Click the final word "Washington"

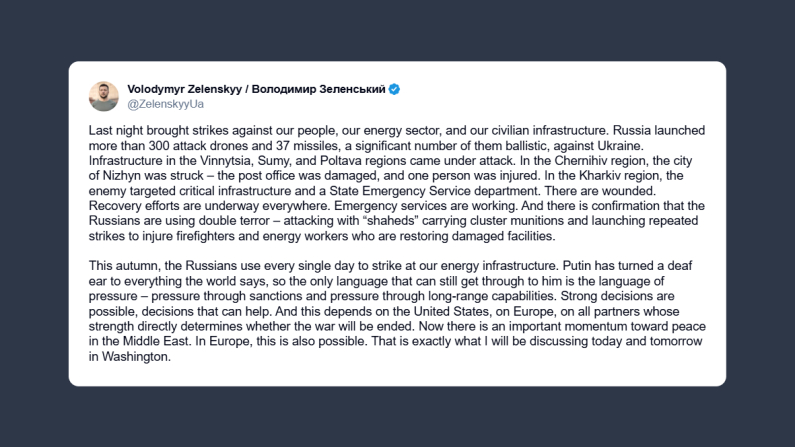(136, 357)
